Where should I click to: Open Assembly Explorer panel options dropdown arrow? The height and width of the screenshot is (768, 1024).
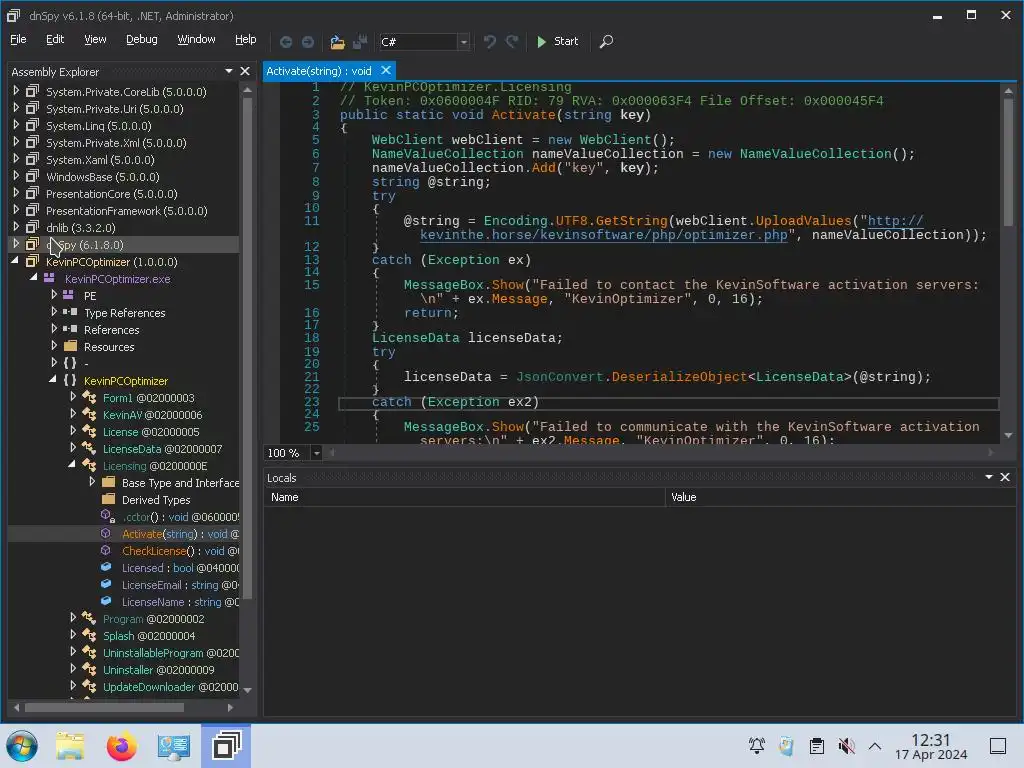[x=229, y=71]
